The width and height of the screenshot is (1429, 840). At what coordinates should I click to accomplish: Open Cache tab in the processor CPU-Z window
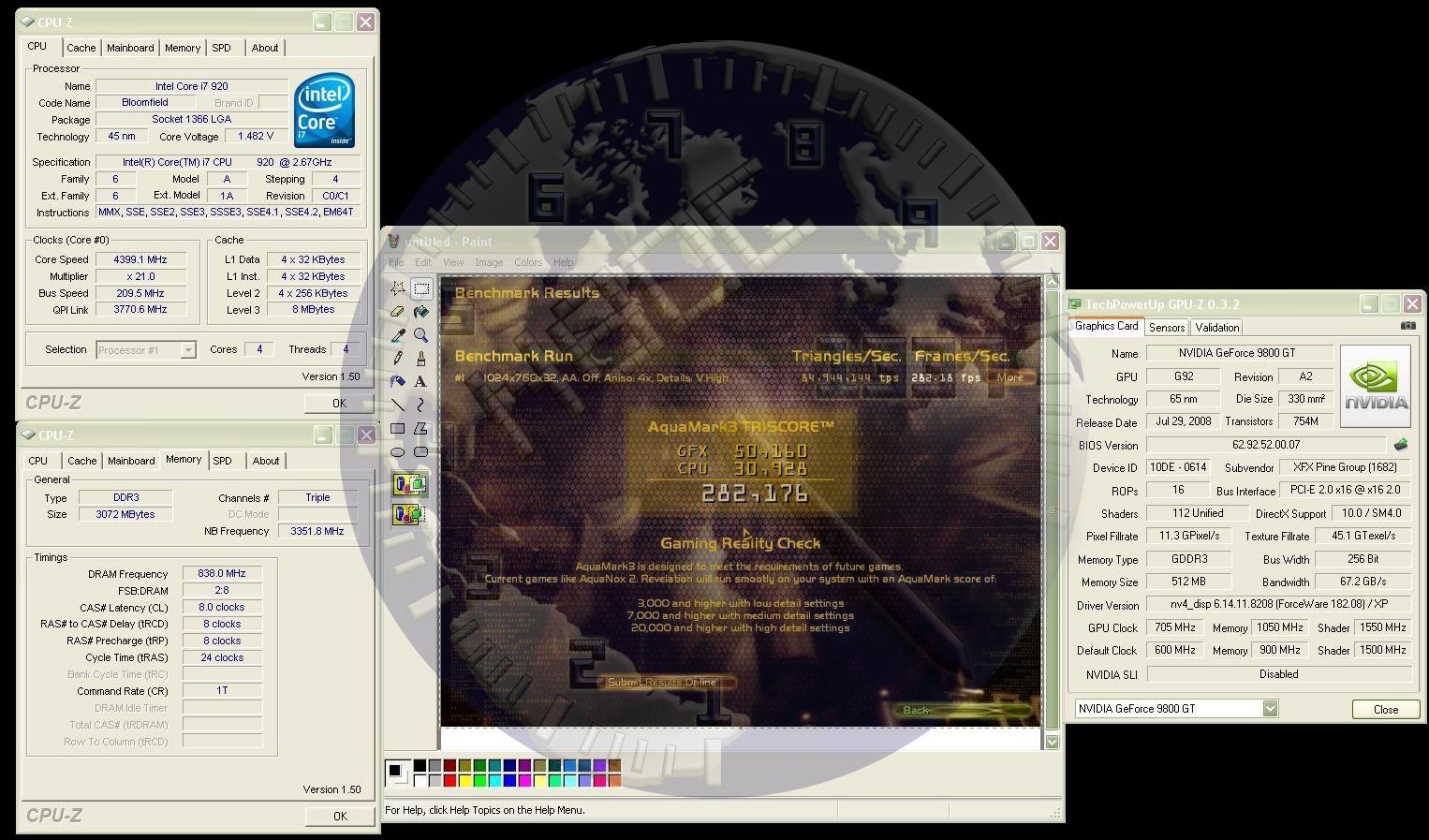coord(81,48)
